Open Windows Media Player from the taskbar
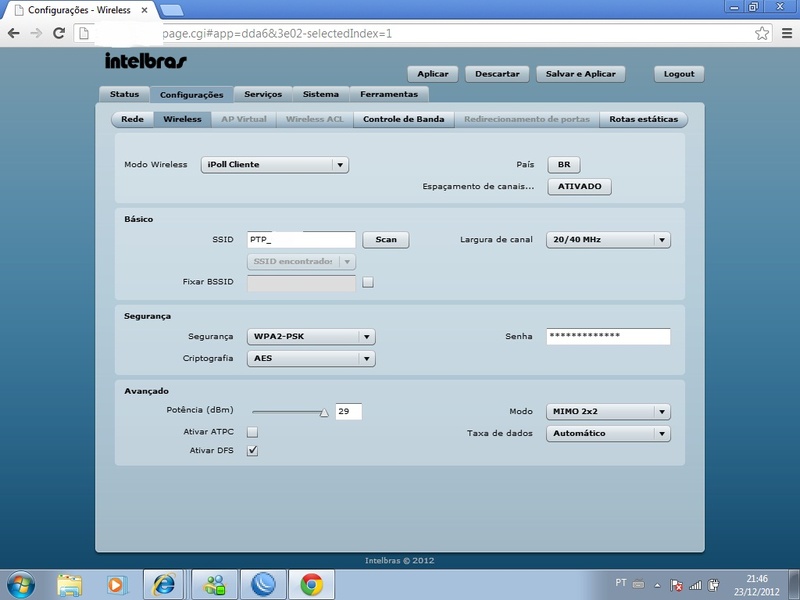Viewport: 800px width, 600px height. coord(116,585)
